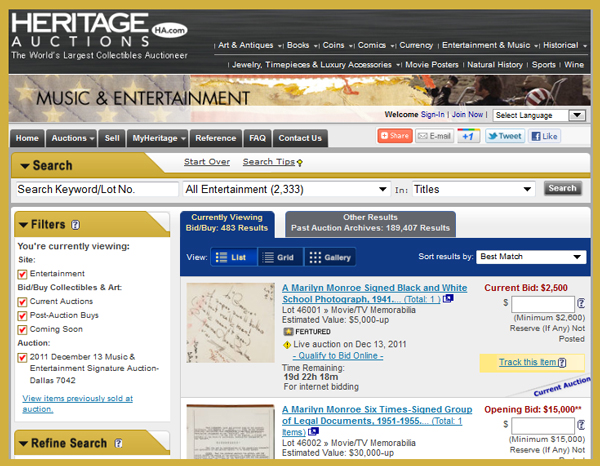The width and height of the screenshot is (600, 466).
Task: Click the image icon beside School Photograph title
Action: [448, 298]
